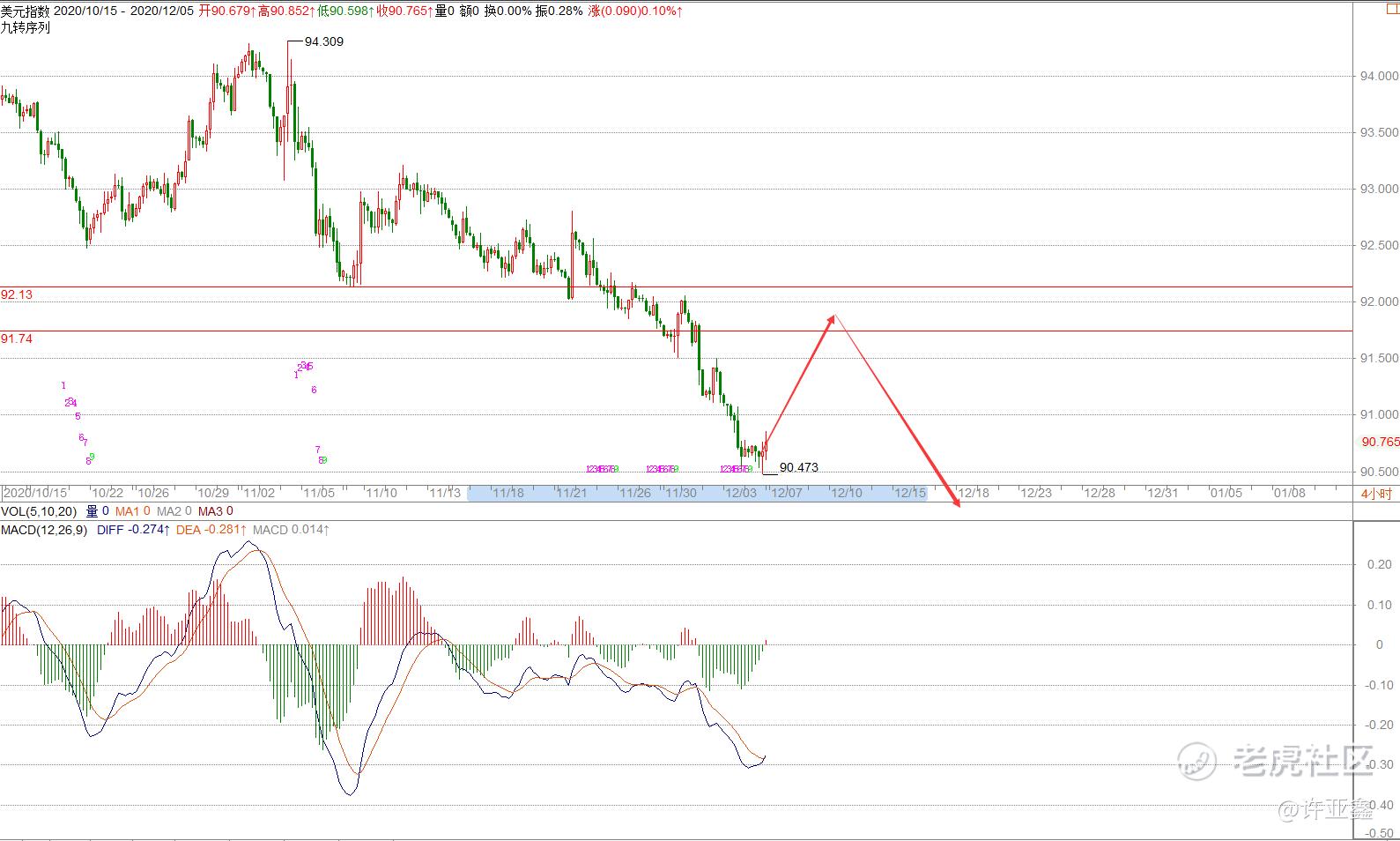Viewport: 1400px width, 841px height.
Task: Select the trough price label '90.473'
Action: point(799,467)
